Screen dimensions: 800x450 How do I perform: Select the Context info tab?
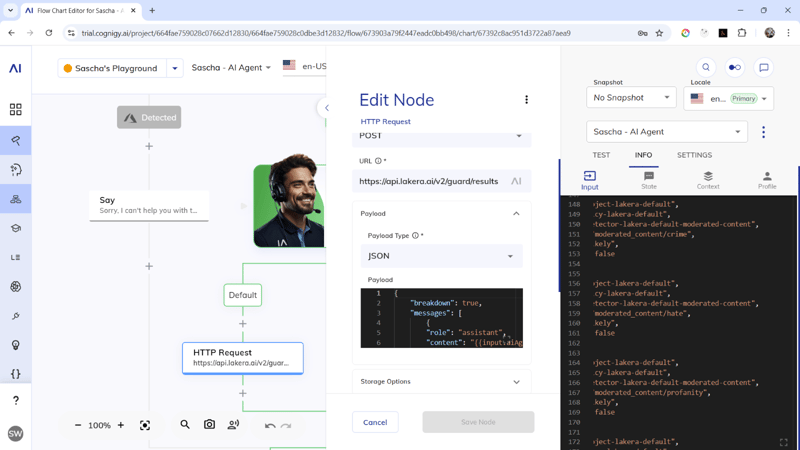click(708, 180)
